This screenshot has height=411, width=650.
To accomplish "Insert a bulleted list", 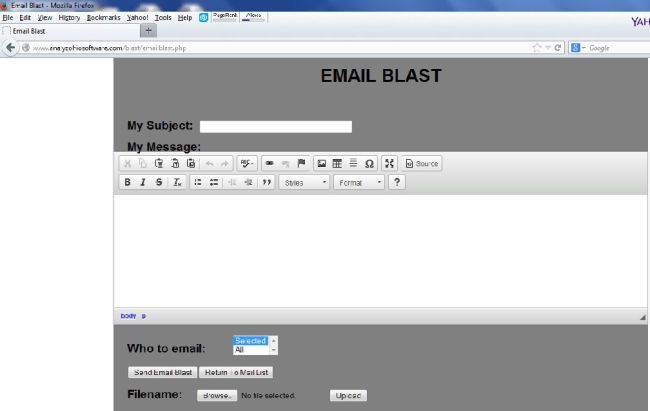I will [214, 182].
